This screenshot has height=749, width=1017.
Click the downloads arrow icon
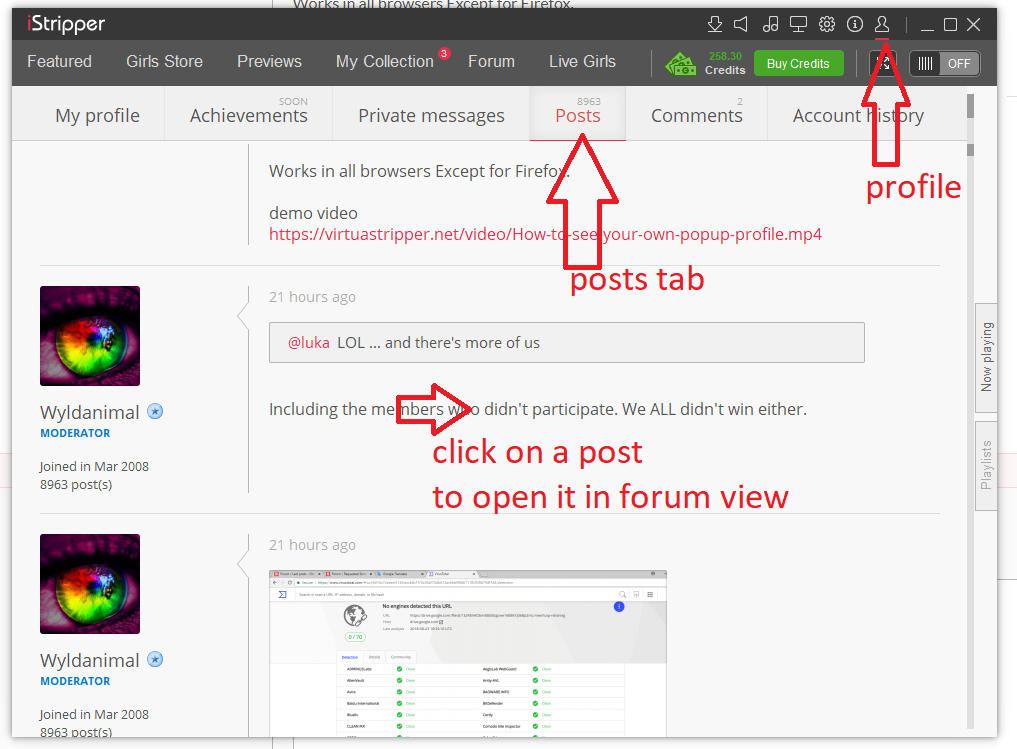[x=714, y=24]
